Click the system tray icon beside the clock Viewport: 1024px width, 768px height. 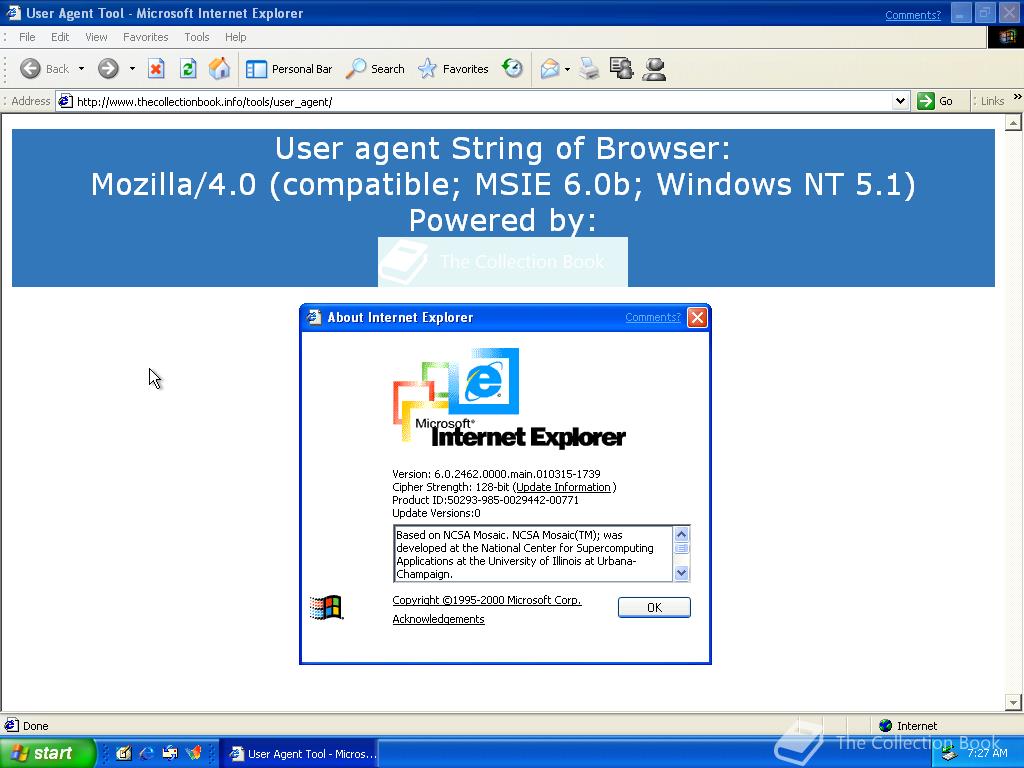point(950,754)
